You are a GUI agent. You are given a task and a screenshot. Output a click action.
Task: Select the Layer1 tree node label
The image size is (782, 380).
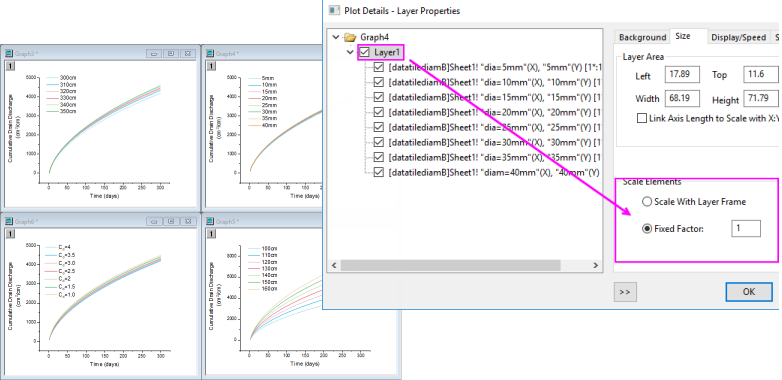pyautogui.click(x=388, y=52)
